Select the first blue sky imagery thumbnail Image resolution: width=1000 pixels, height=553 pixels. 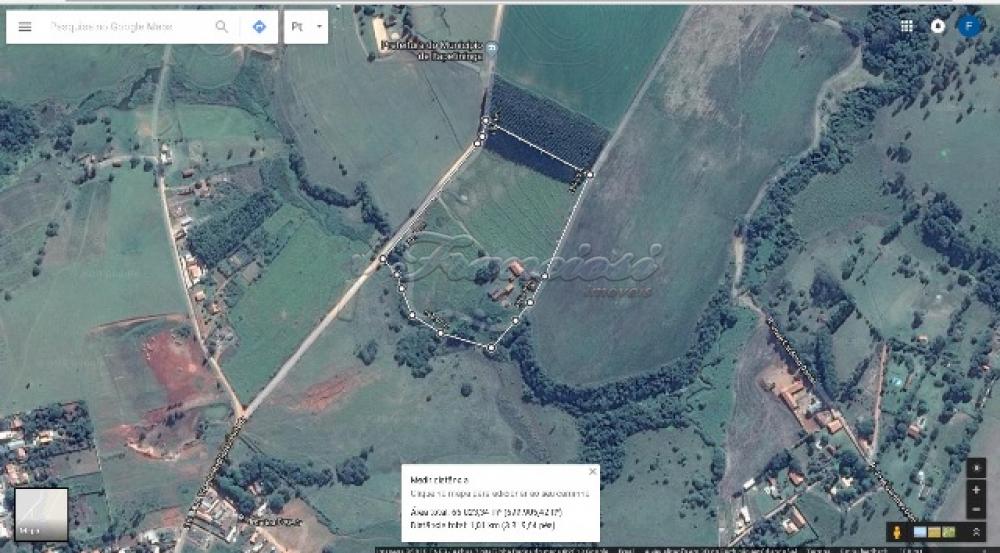pos(919,532)
